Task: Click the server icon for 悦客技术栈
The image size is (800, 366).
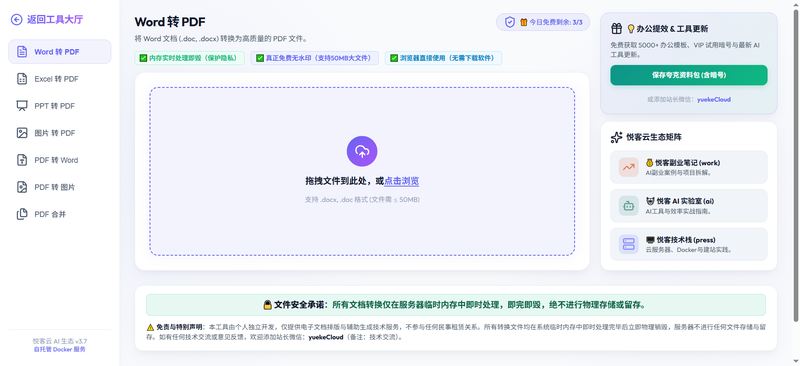Action: [629, 244]
